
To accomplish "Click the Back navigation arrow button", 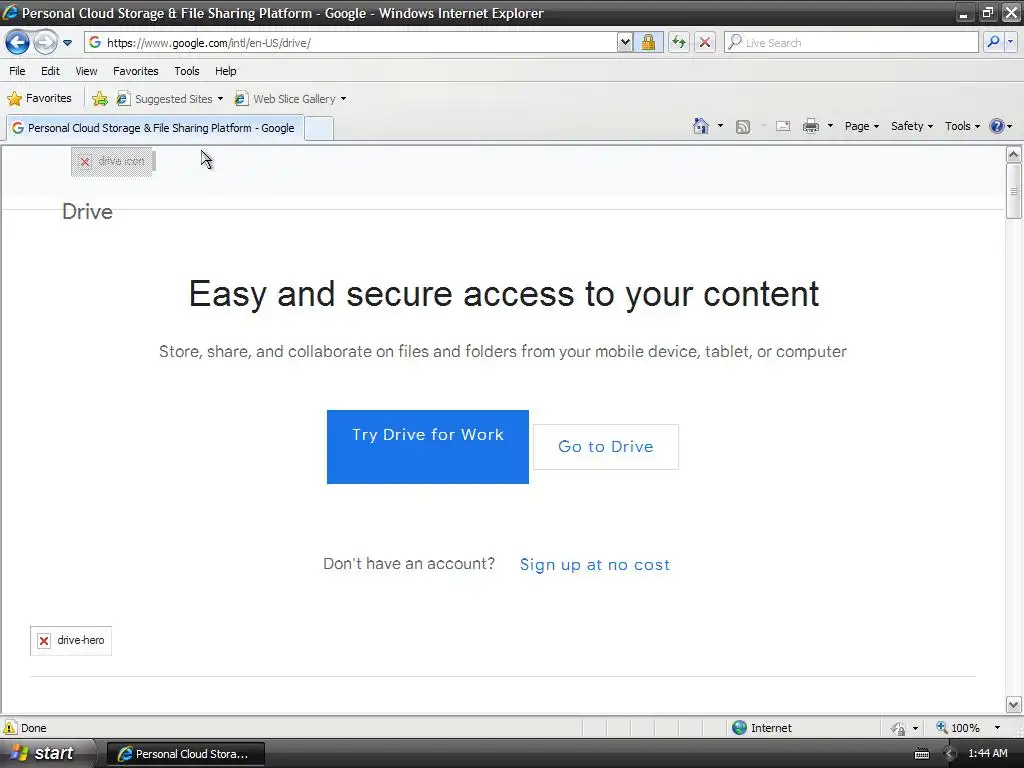I will 18,42.
